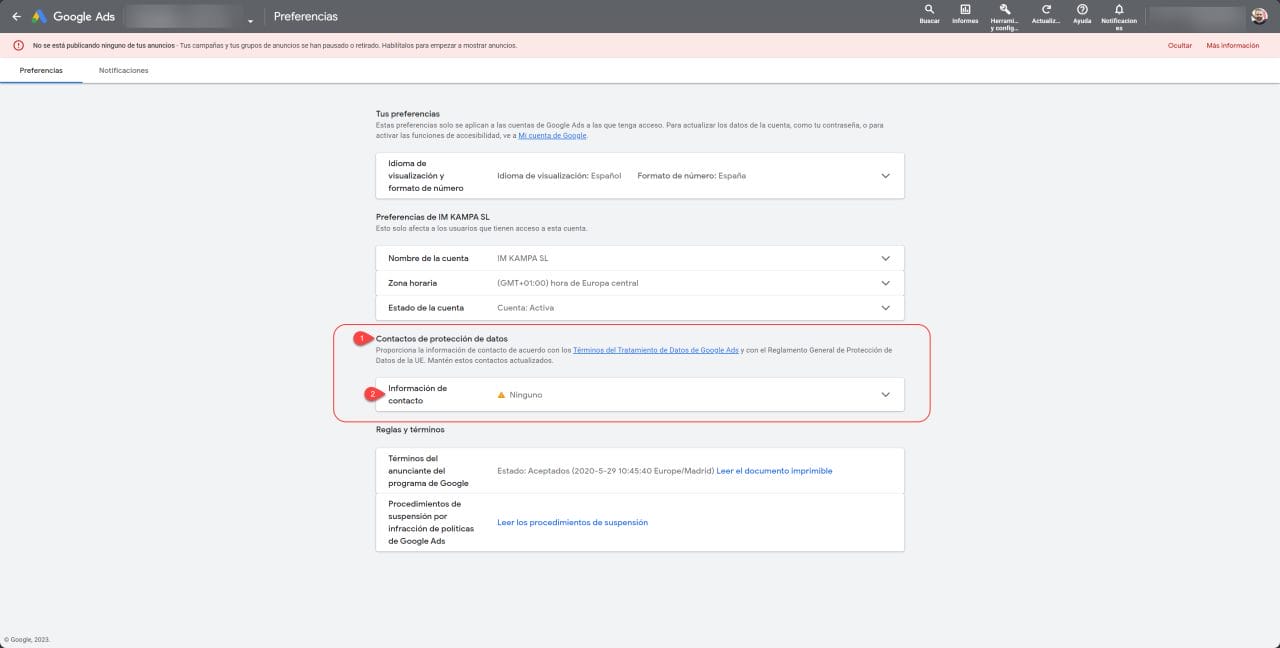Image resolution: width=1280 pixels, height=648 pixels.
Task: Open the account selector dropdown arrow
Action: tap(250, 21)
